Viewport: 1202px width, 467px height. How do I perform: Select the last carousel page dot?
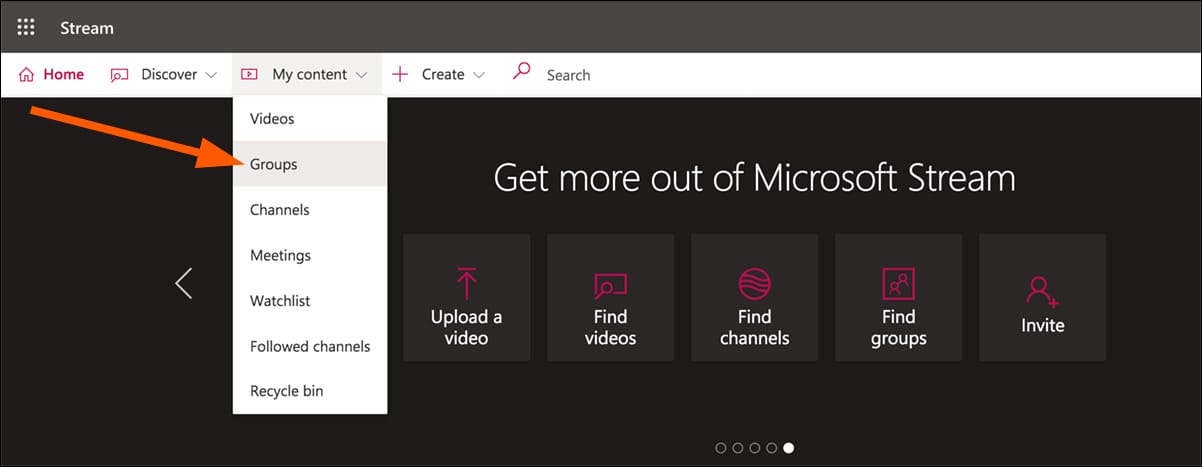789,448
